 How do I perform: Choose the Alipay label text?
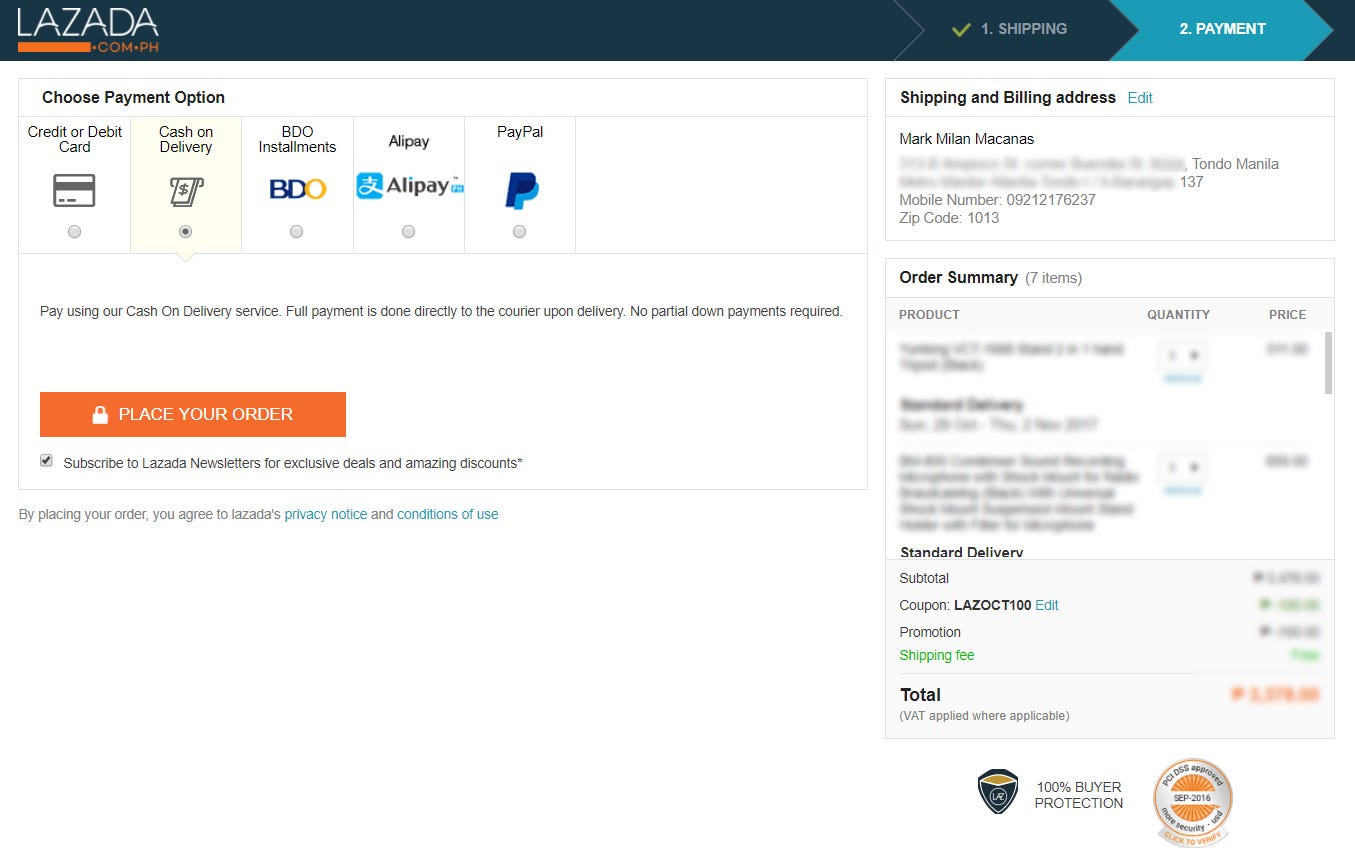(x=409, y=141)
